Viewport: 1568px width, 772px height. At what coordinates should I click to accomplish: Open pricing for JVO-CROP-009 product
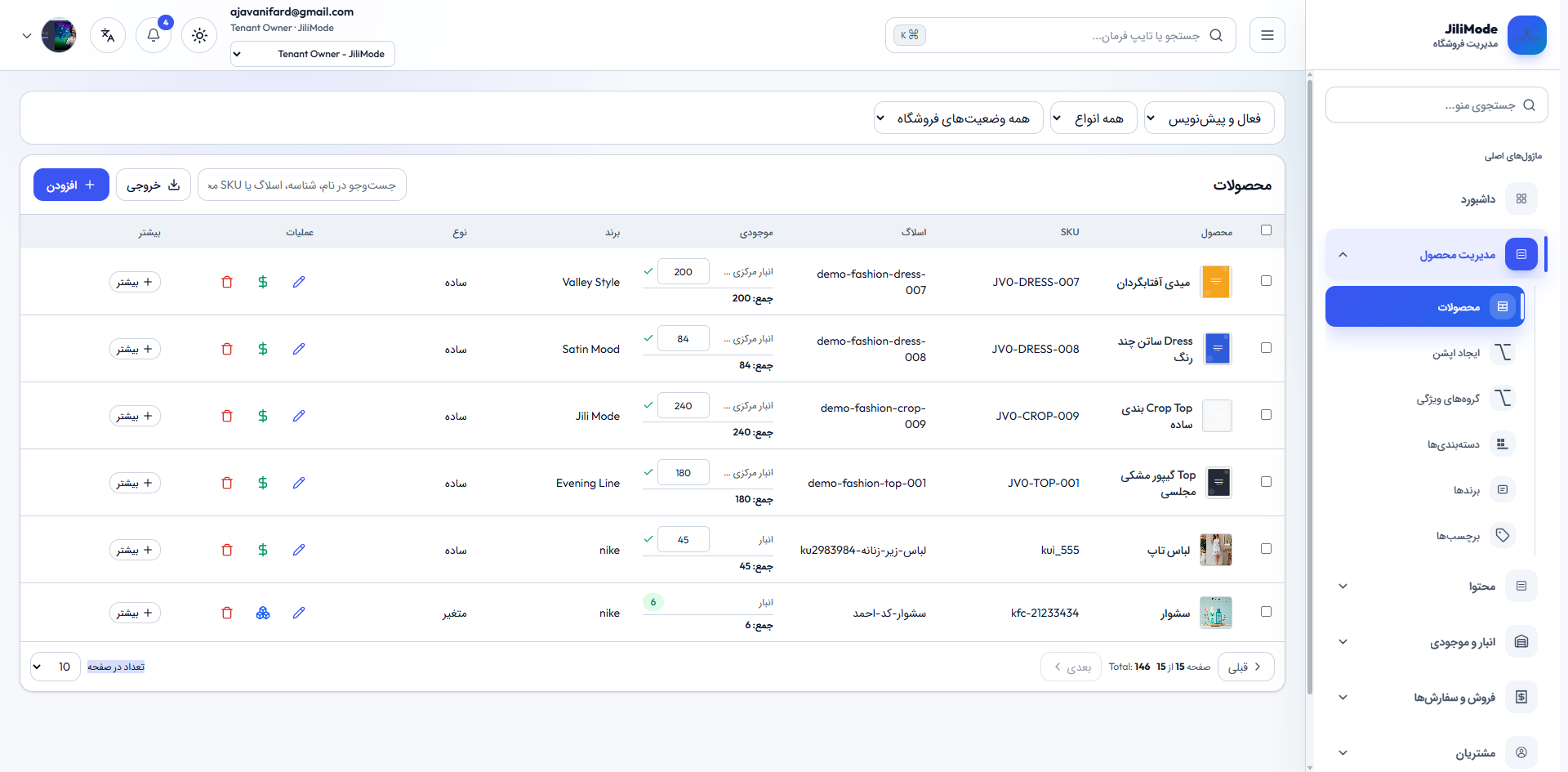[263, 416]
